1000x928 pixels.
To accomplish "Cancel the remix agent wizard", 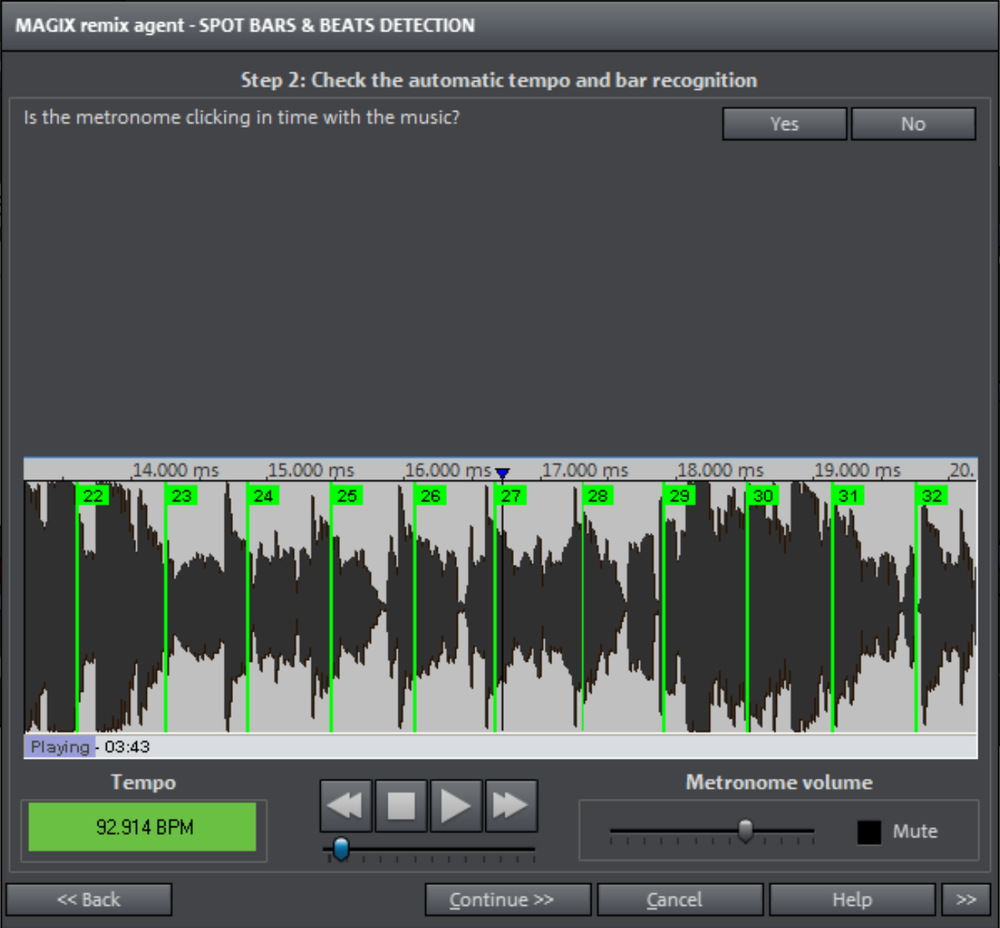I will click(x=680, y=899).
